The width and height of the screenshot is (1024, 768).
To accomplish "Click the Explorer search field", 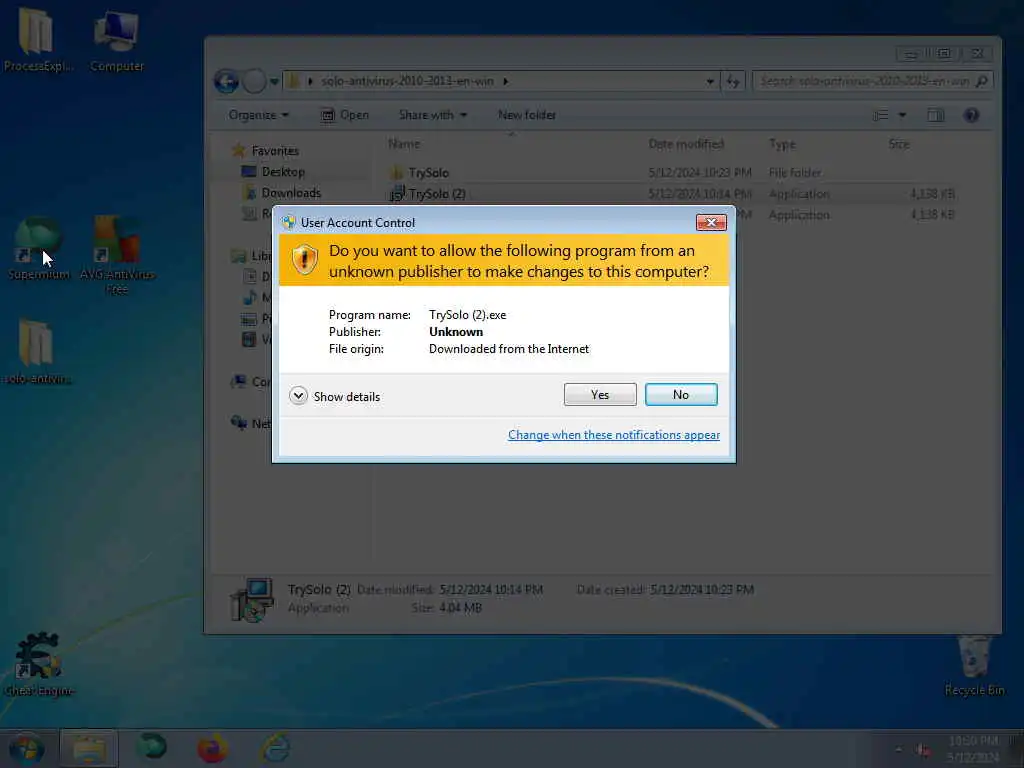I will tap(872, 82).
